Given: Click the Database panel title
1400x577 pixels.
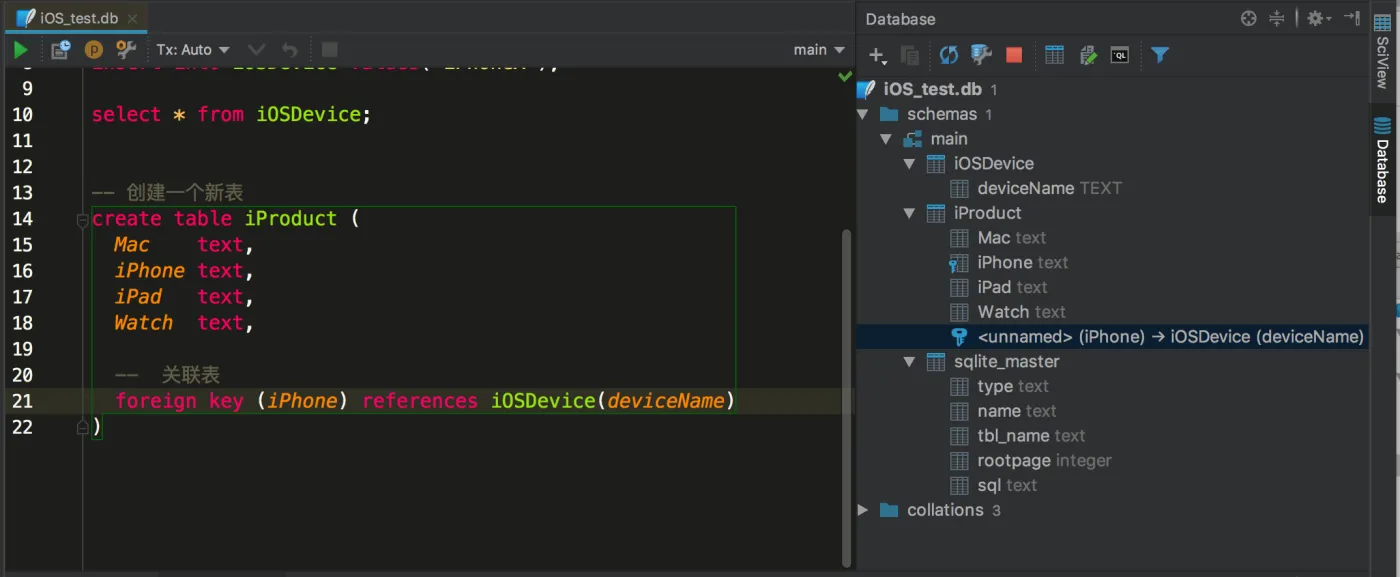Looking at the screenshot, I should point(900,19).
